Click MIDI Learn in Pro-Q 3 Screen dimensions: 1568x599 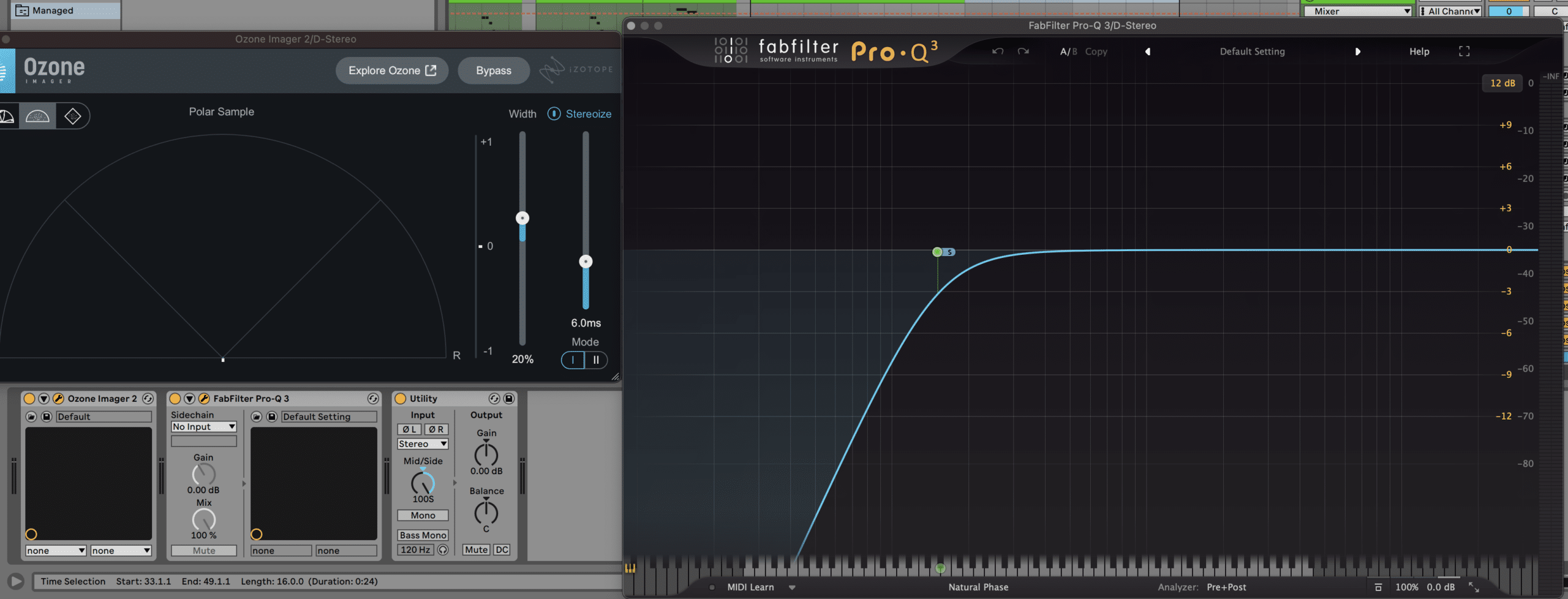[x=750, y=587]
